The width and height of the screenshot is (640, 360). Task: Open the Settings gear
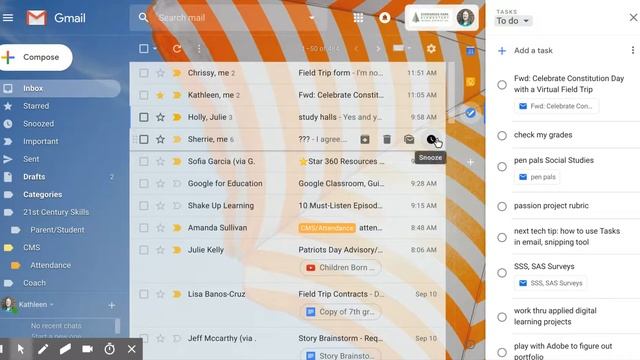point(431,49)
